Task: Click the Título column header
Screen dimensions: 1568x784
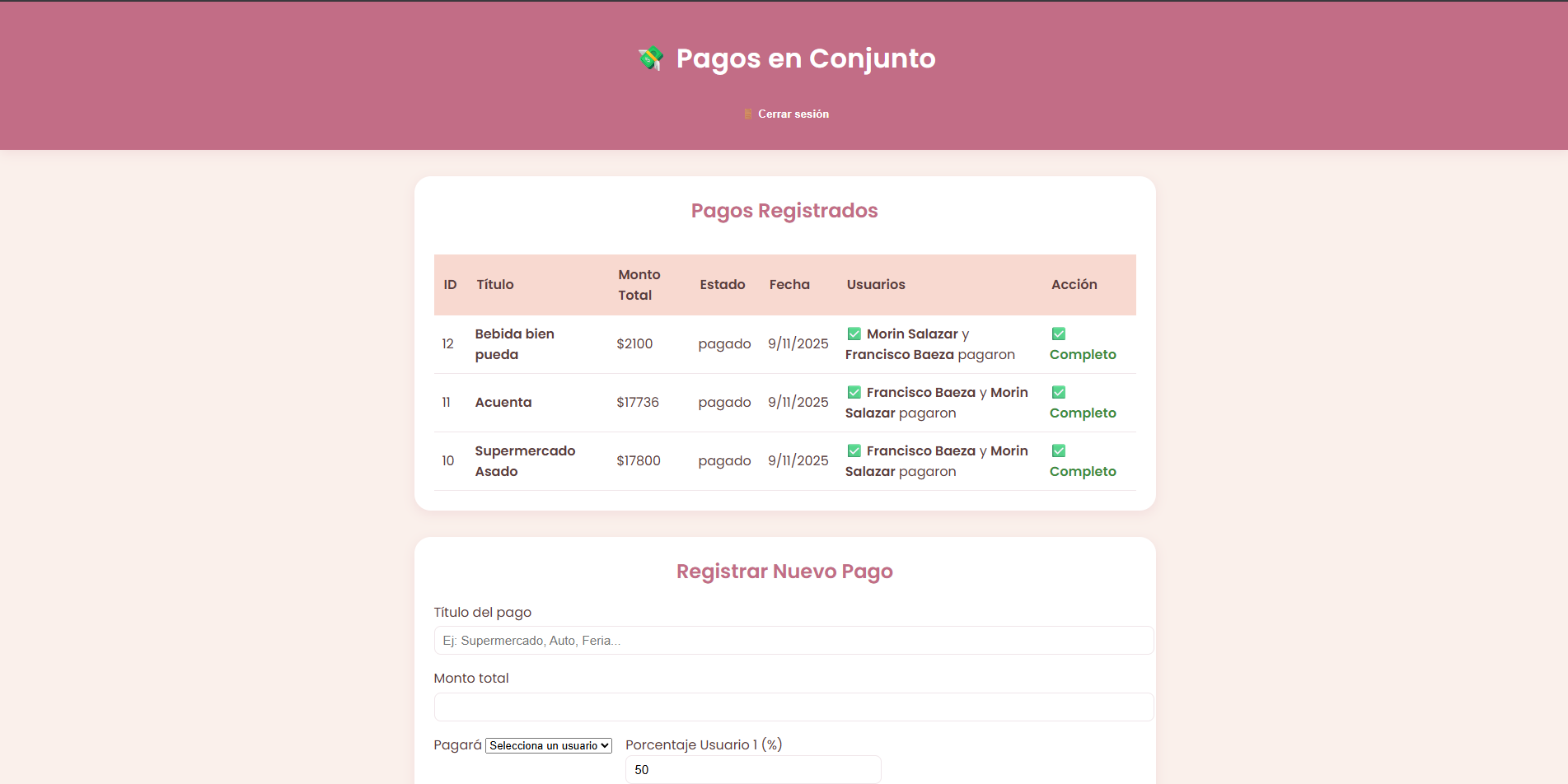Action: click(495, 285)
